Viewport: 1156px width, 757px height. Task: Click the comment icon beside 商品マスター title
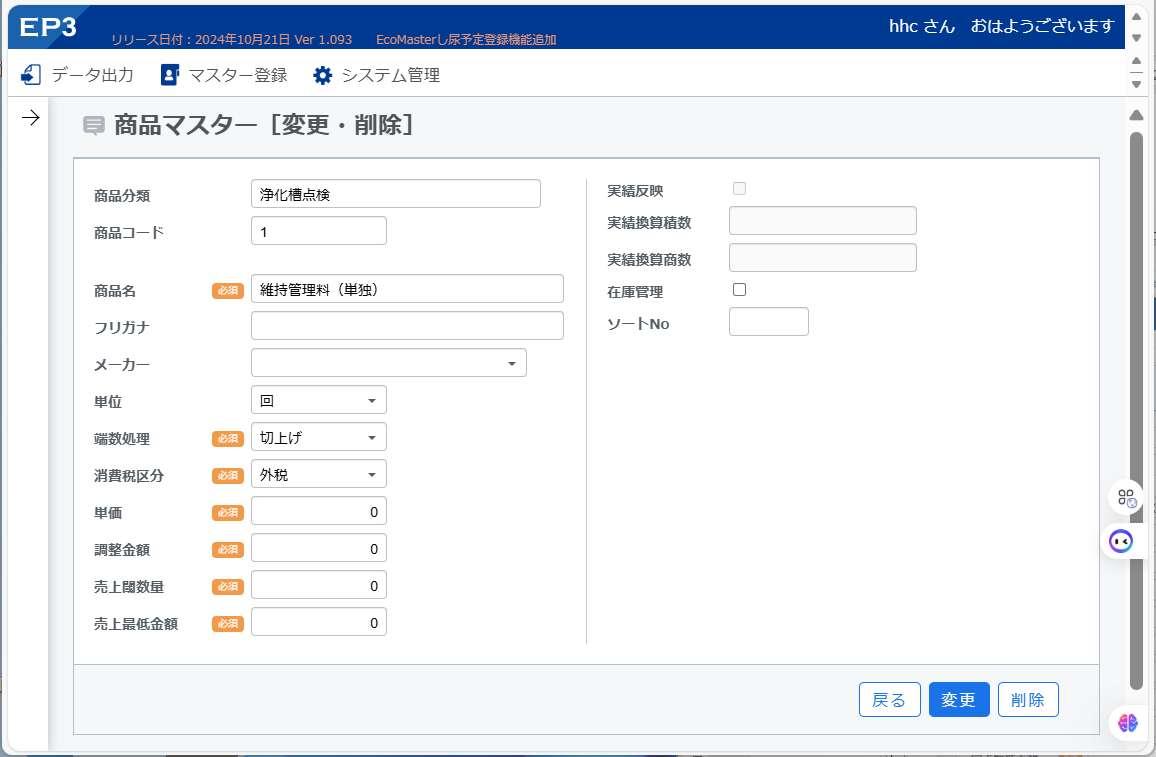[x=94, y=125]
